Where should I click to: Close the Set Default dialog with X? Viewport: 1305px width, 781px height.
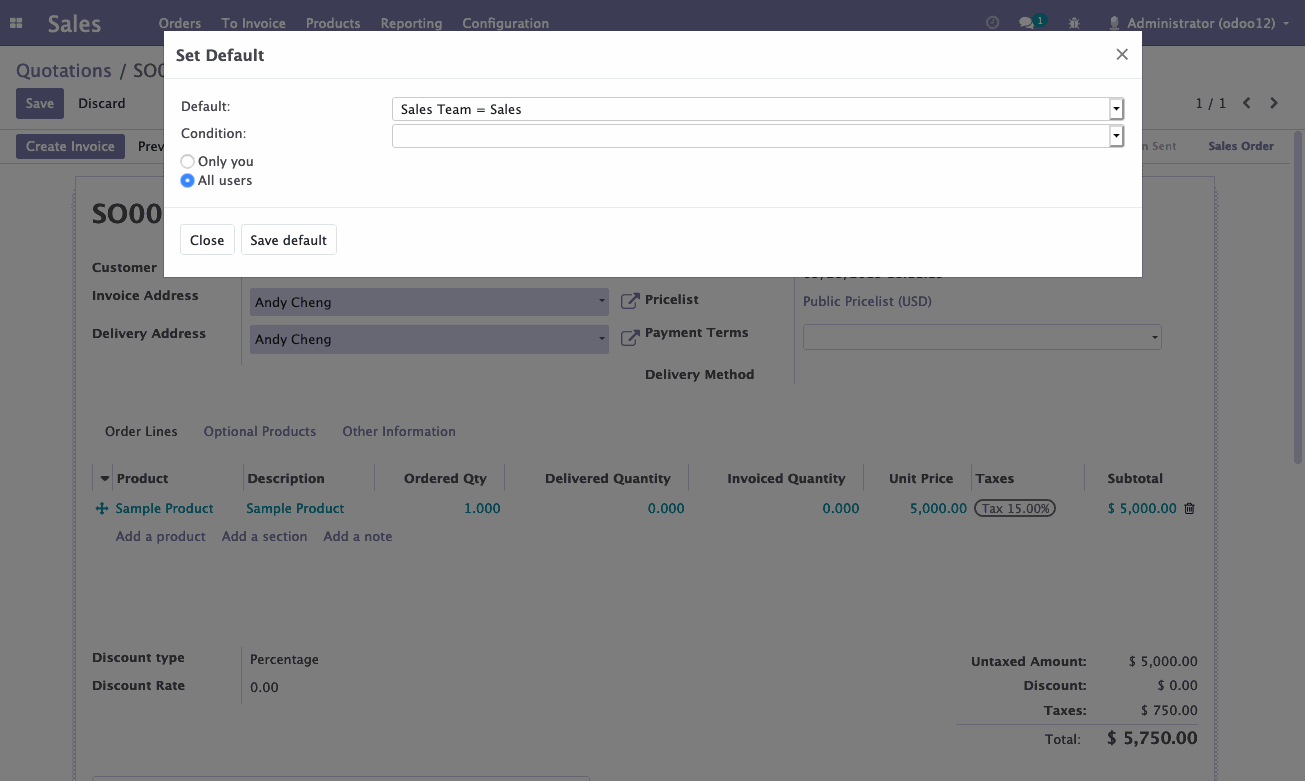coord(1122,55)
